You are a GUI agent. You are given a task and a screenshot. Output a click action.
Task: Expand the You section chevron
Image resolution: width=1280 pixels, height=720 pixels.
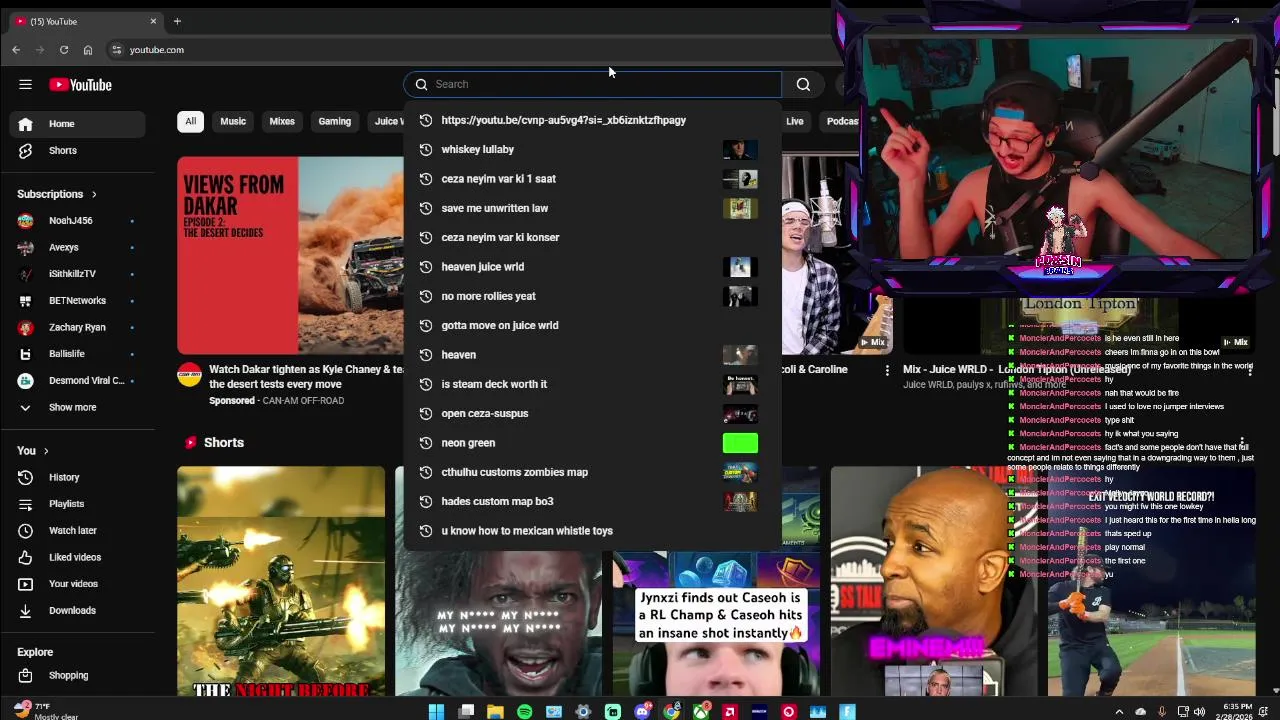click(x=46, y=451)
